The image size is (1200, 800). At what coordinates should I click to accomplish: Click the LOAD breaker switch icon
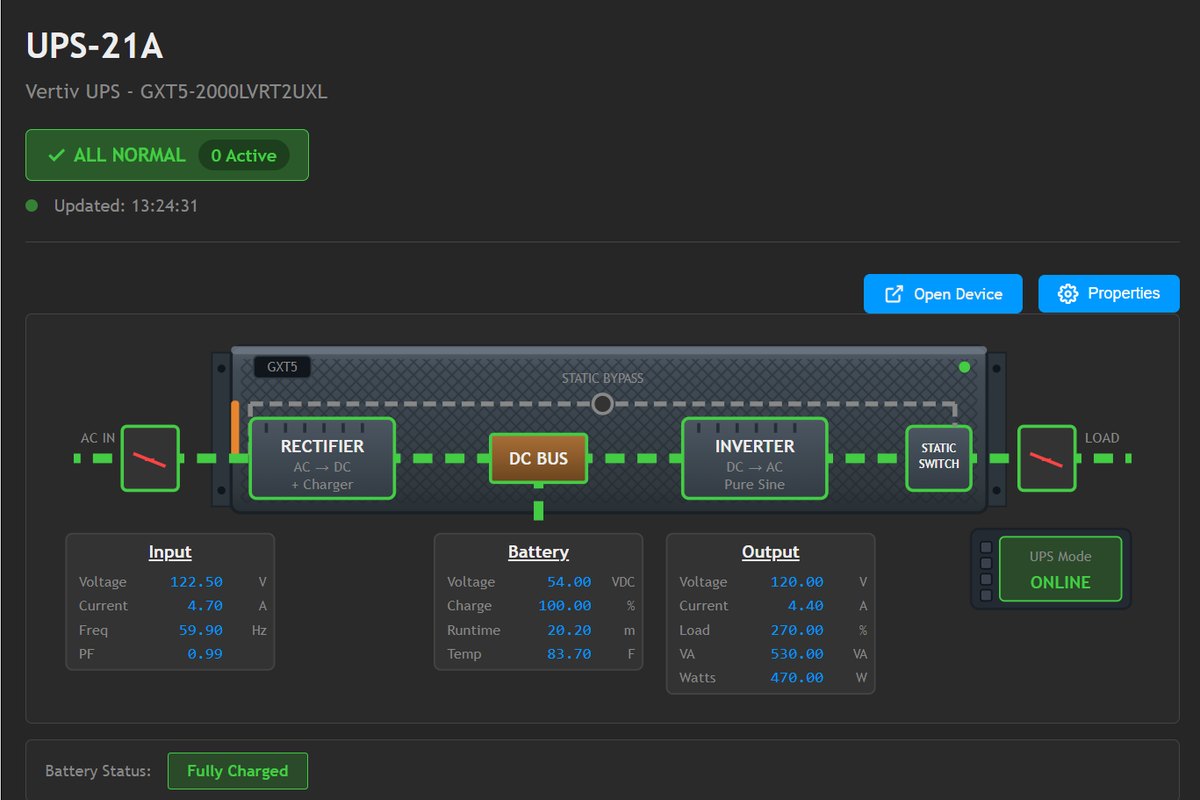(1047, 458)
